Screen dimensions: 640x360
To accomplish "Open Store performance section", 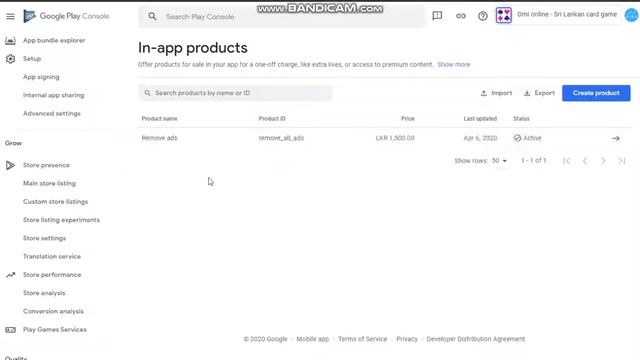I will (x=52, y=275).
